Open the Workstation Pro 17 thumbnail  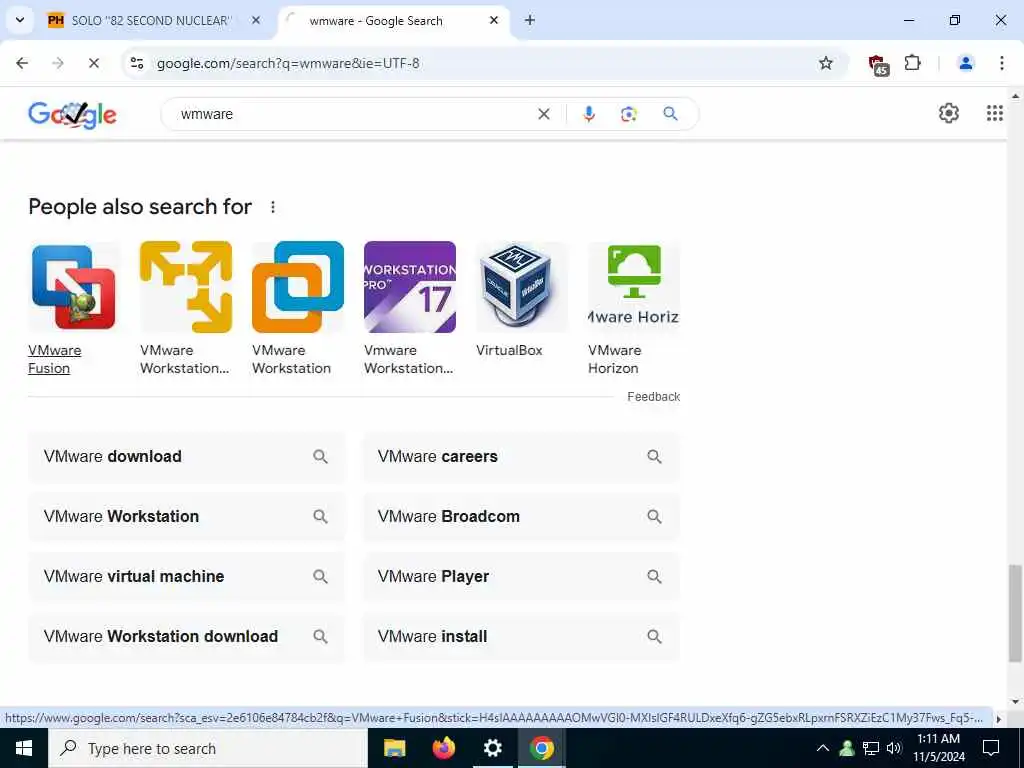pyautogui.click(x=410, y=287)
